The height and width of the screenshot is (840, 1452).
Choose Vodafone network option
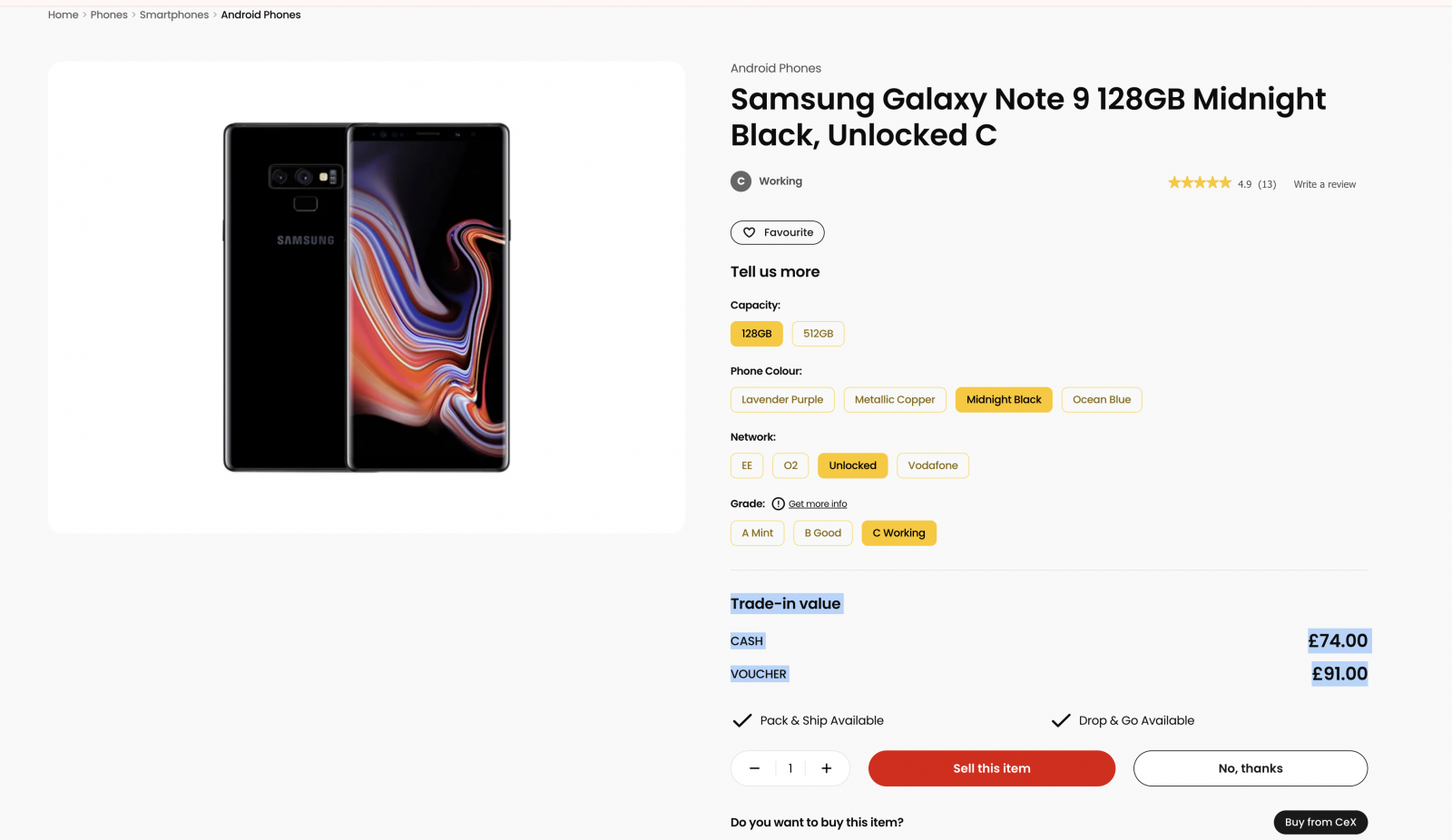click(x=933, y=466)
